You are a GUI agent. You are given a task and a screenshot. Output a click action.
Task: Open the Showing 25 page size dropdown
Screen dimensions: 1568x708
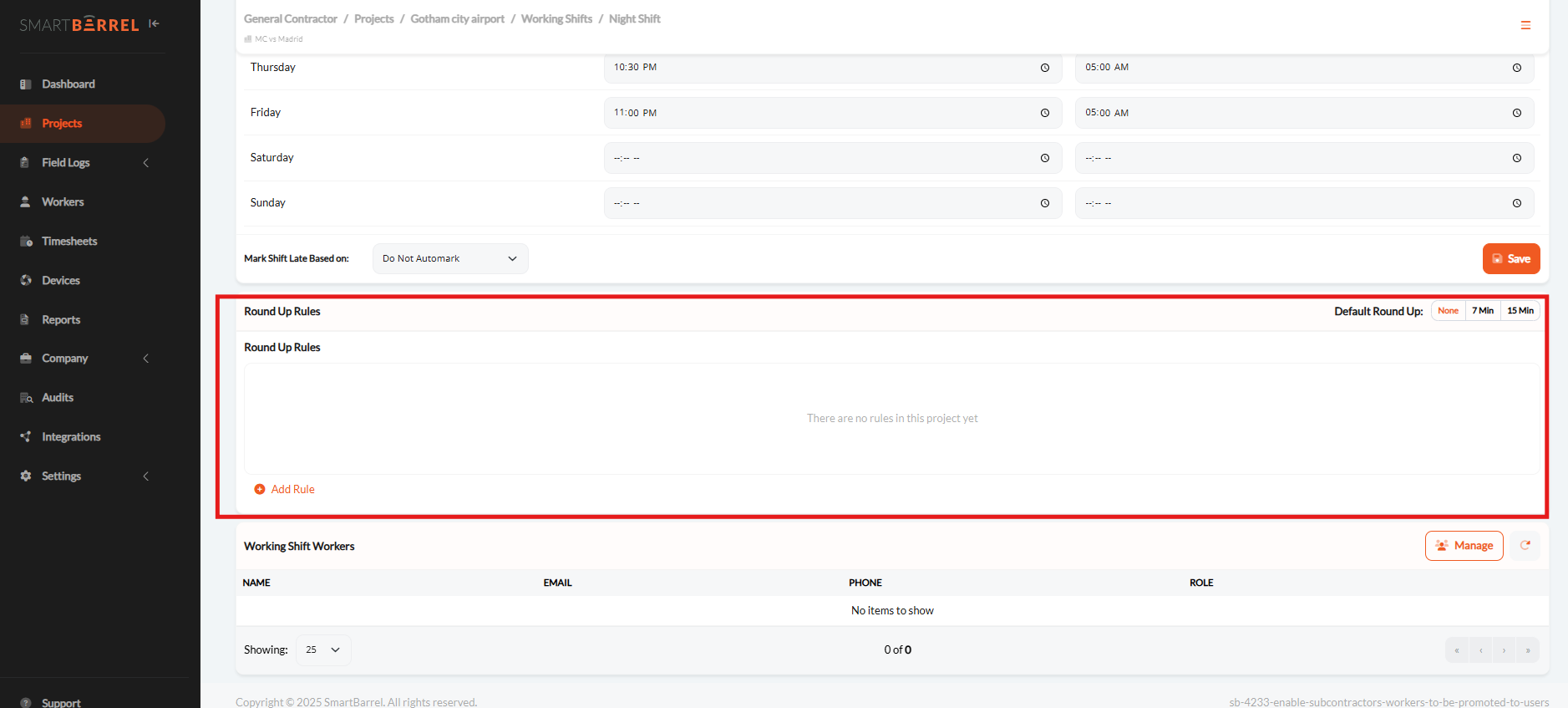point(323,650)
